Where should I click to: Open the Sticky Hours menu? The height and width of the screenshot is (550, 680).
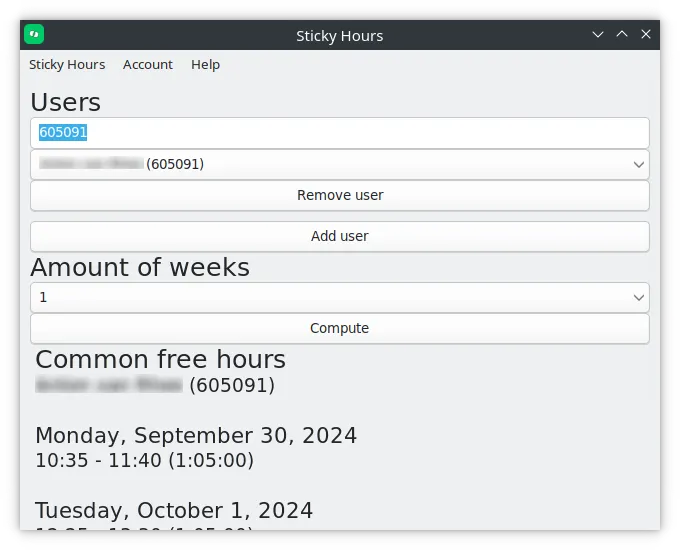[x=67, y=65]
